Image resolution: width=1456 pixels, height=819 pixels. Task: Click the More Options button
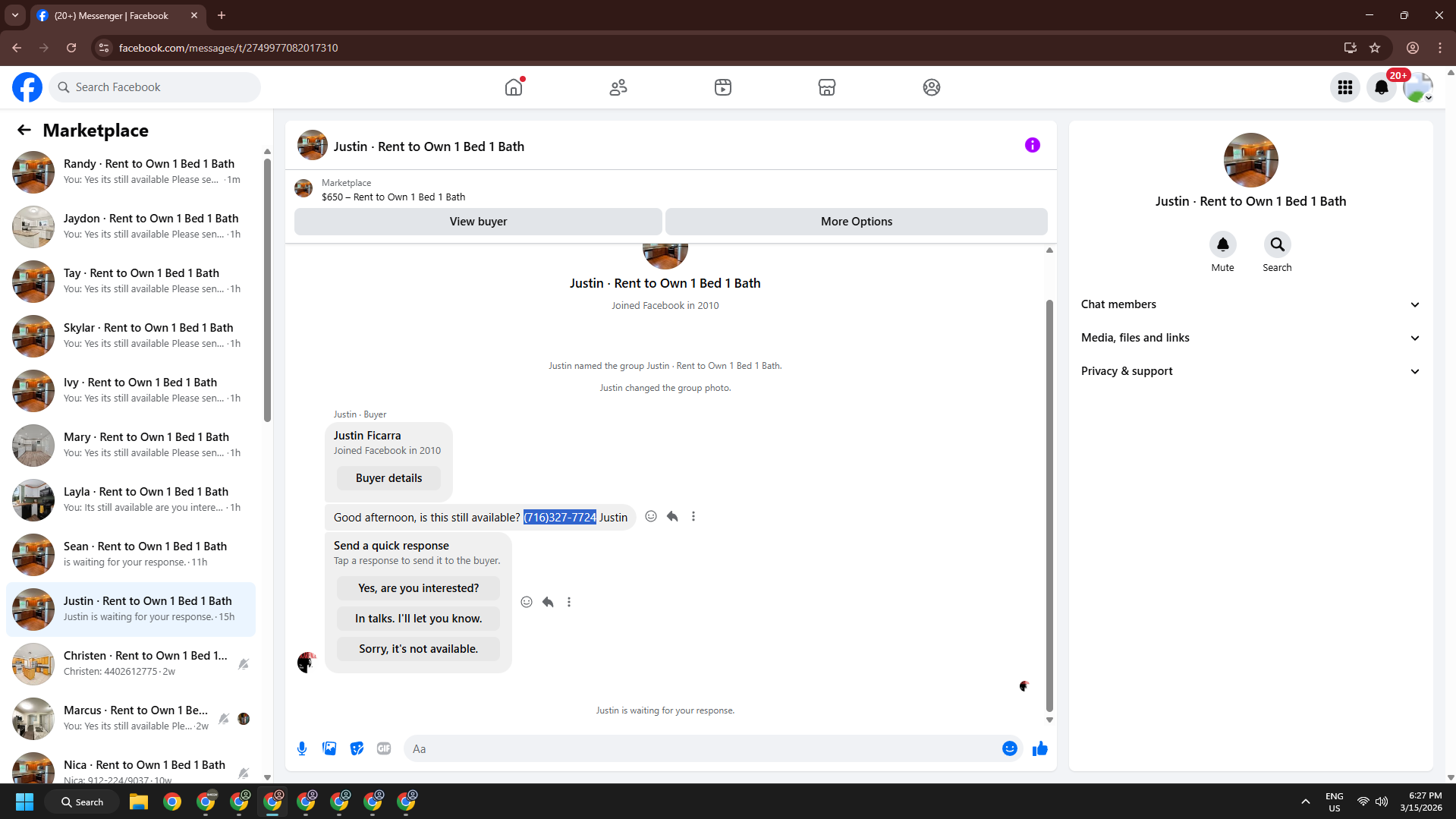pyautogui.click(x=857, y=222)
